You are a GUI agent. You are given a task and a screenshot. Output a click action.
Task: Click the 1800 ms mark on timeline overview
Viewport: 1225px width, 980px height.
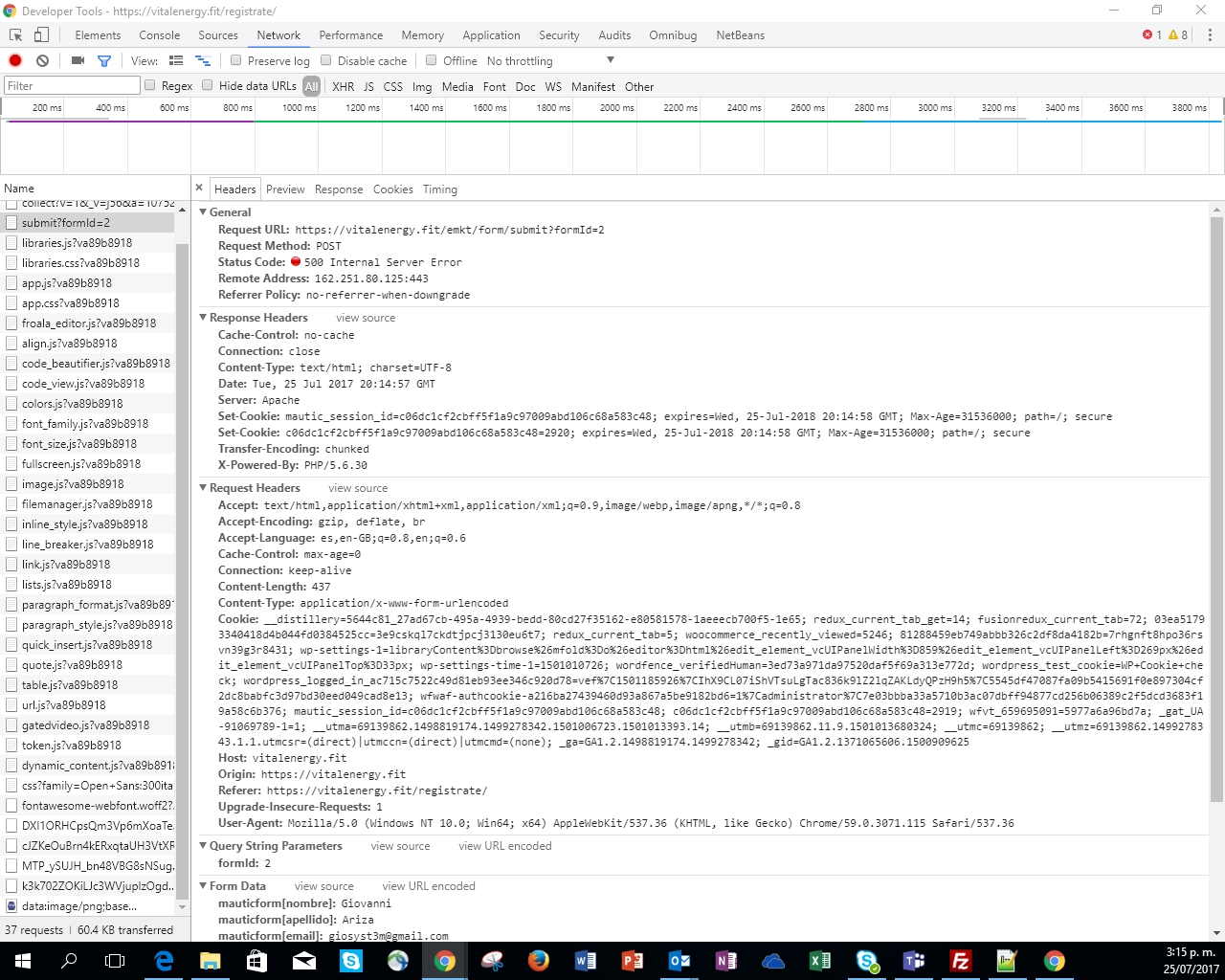click(x=552, y=107)
